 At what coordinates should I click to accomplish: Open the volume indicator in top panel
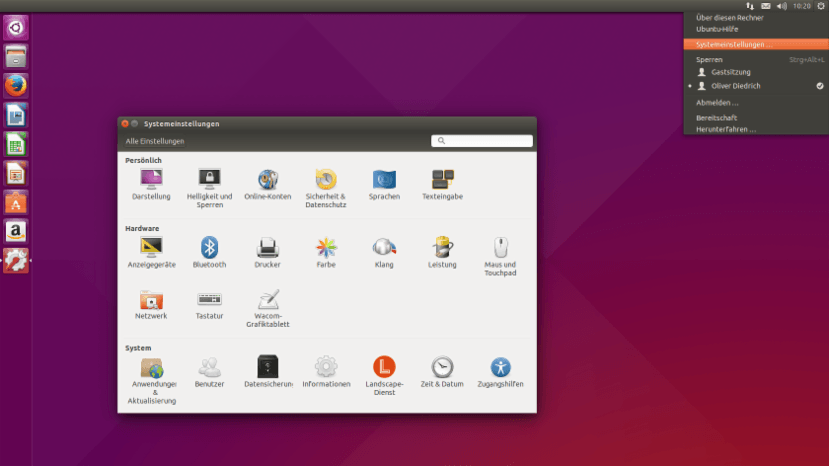pyautogui.click(x=781, y=6)
